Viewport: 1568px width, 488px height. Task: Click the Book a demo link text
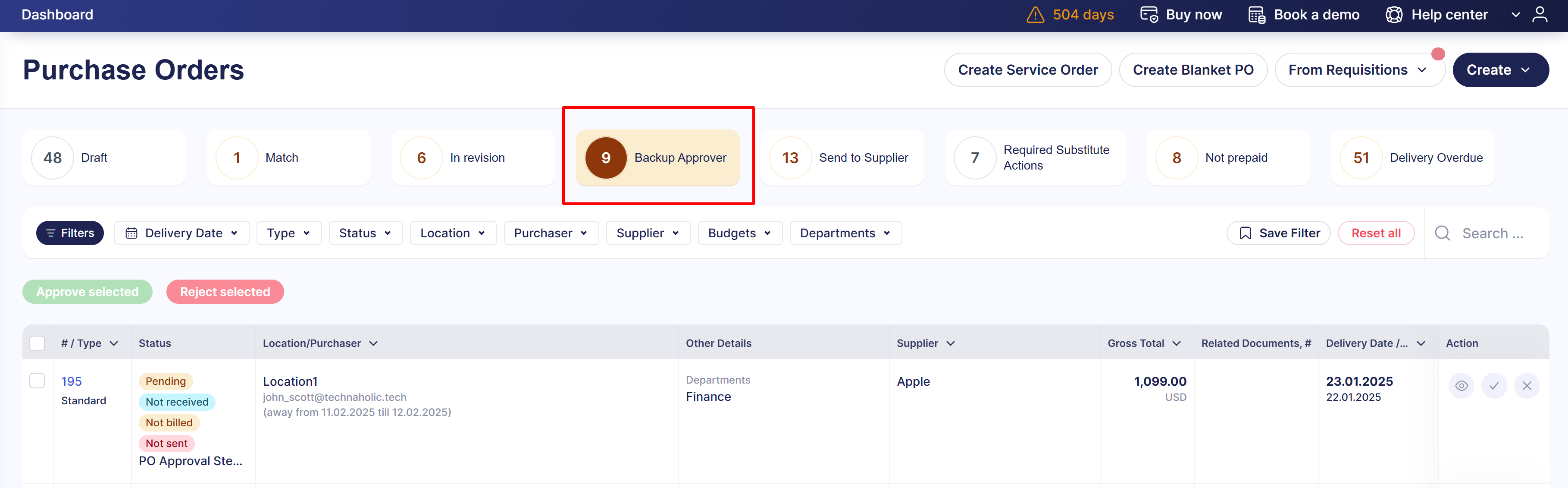point(1317,15)
